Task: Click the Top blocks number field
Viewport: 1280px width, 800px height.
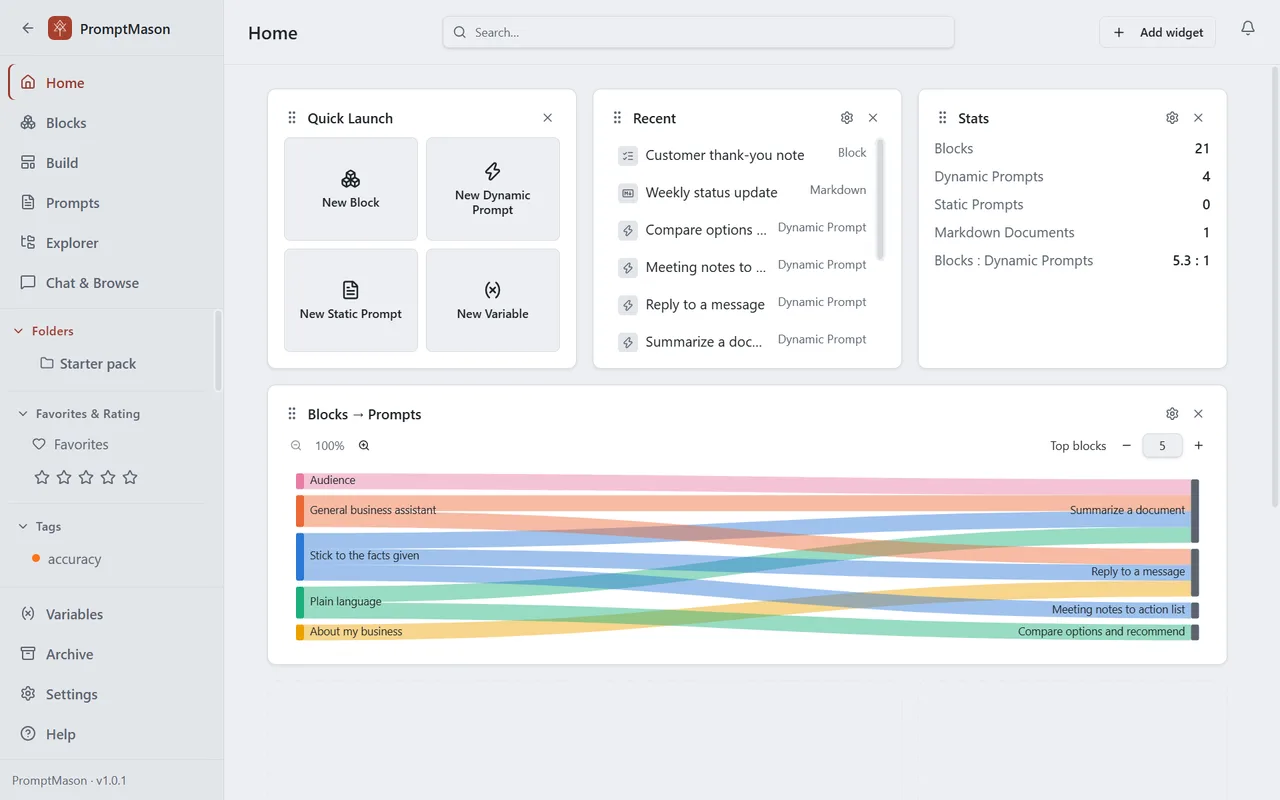Action: coord(1162,446)
